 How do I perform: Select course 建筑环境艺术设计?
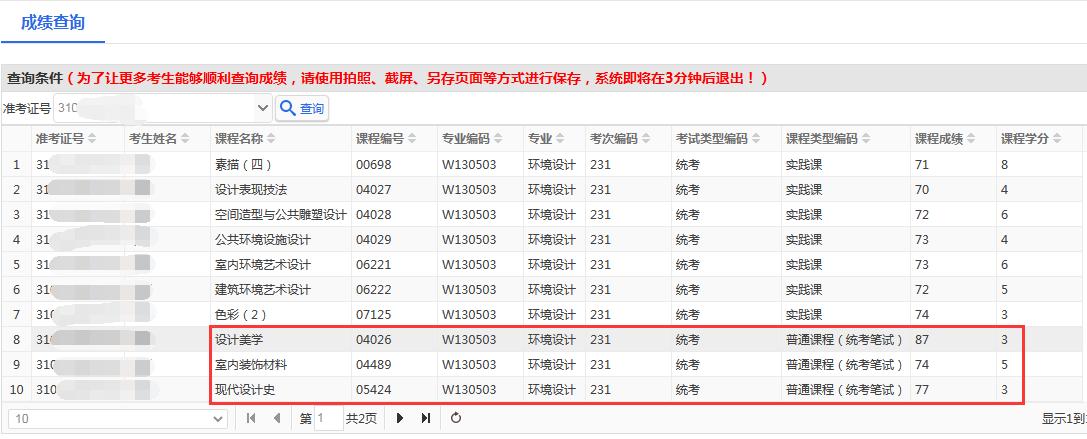coord(263,290)
